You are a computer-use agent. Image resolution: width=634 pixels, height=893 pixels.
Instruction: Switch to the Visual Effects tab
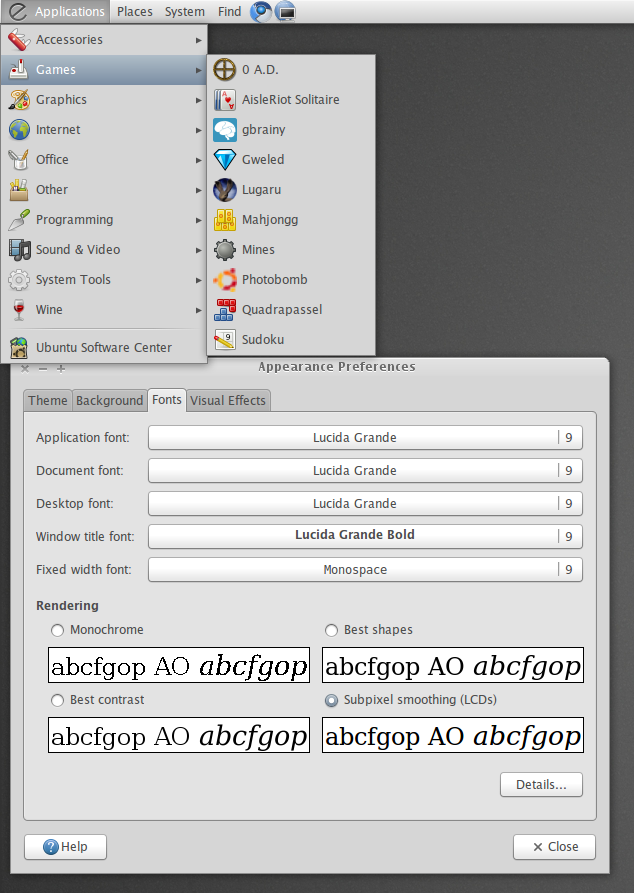pos(228,400)
